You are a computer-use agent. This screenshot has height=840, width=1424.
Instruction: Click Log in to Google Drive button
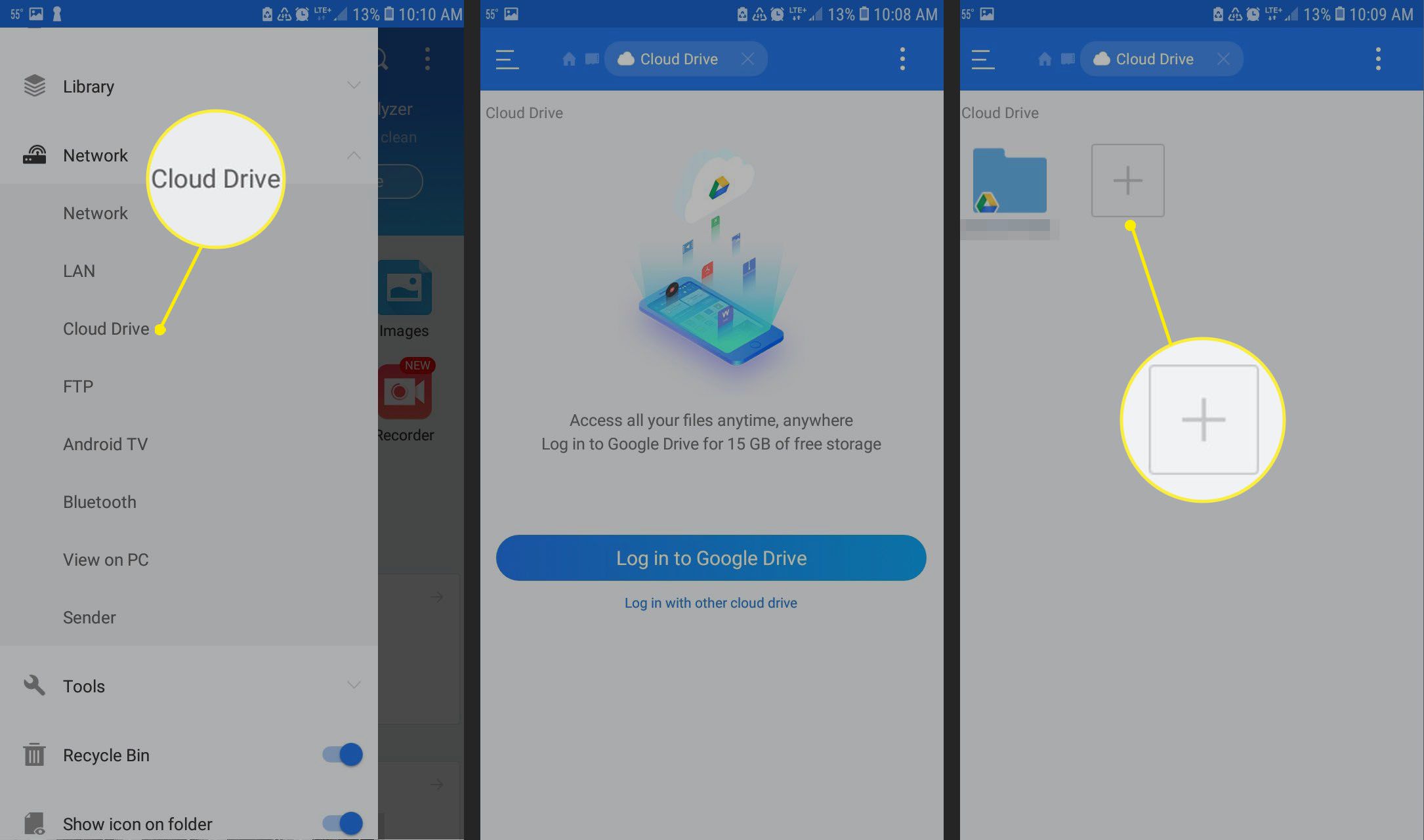[711, 557]
